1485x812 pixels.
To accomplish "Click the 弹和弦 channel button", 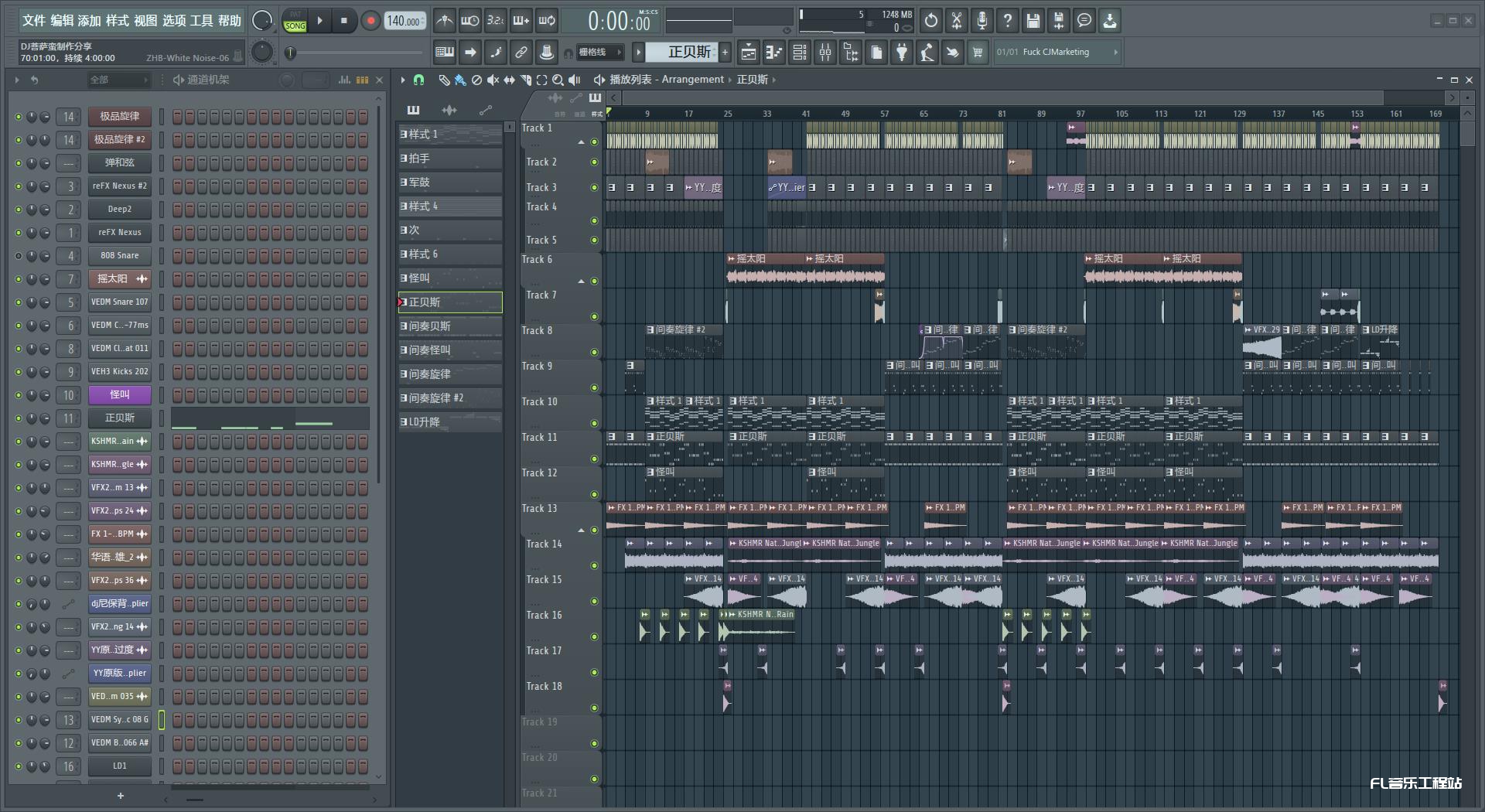I will (119, 163).
